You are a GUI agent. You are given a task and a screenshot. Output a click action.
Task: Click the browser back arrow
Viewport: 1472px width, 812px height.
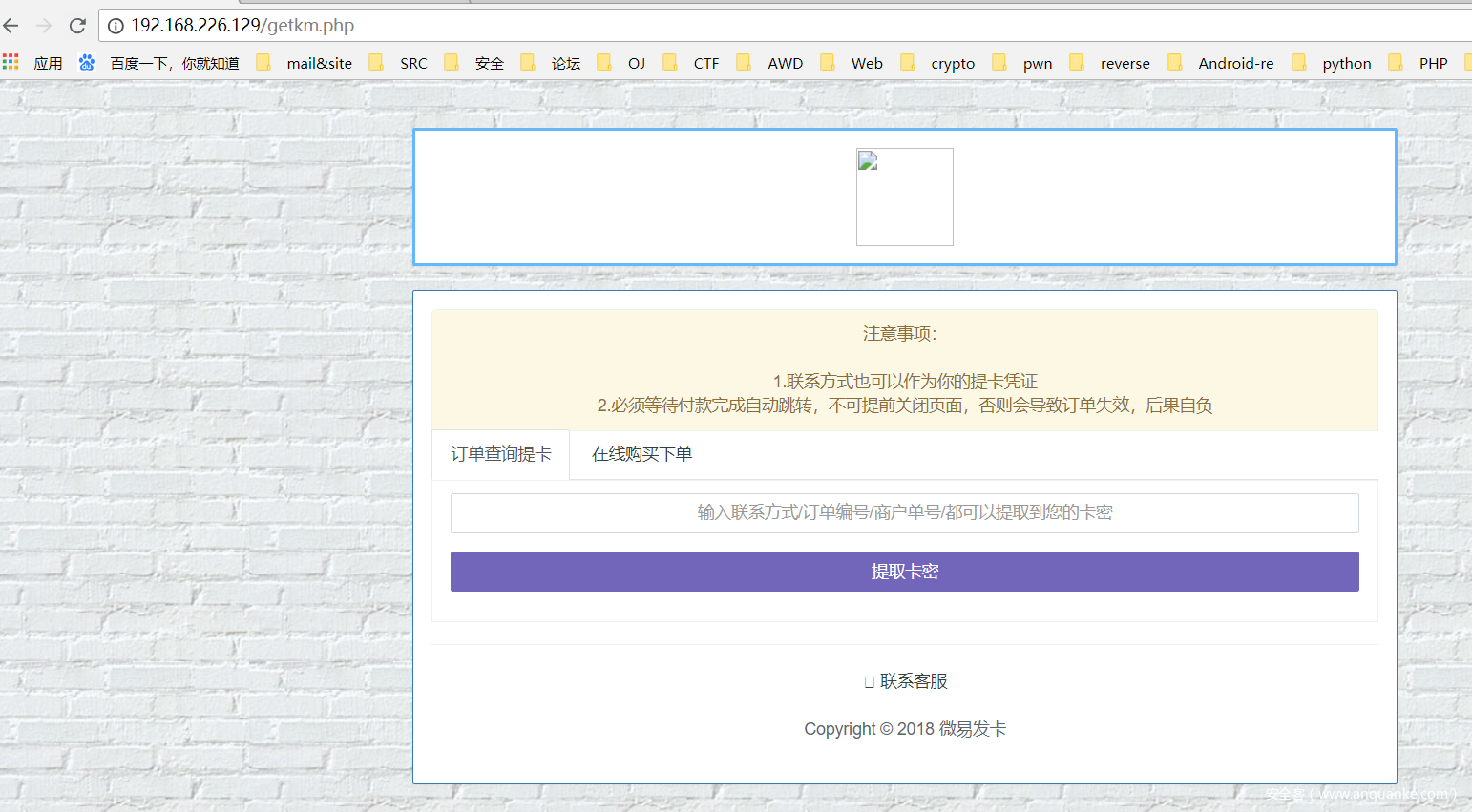click(11, 26)
